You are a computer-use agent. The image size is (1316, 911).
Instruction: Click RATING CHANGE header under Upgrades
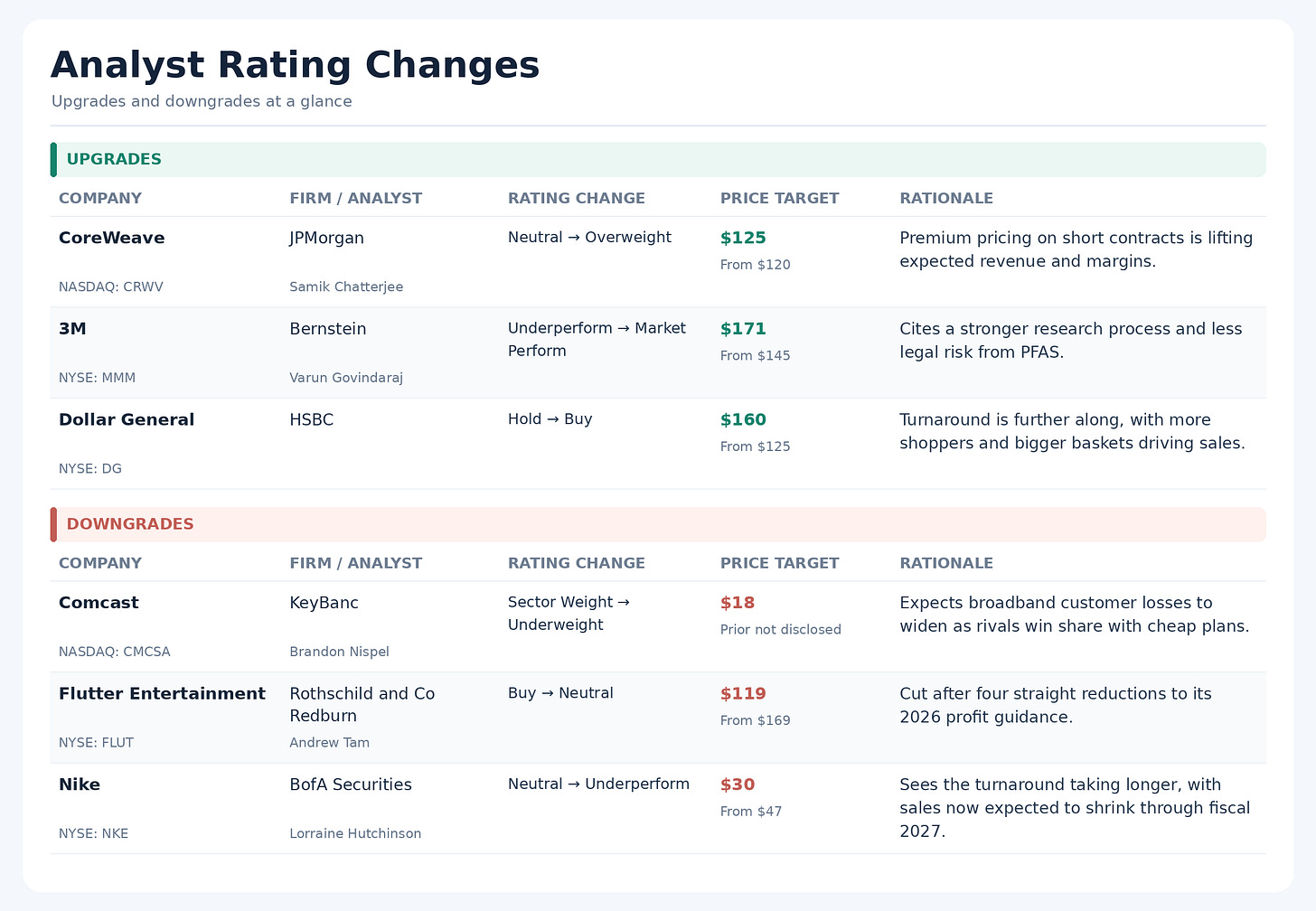tap(577, 198)
